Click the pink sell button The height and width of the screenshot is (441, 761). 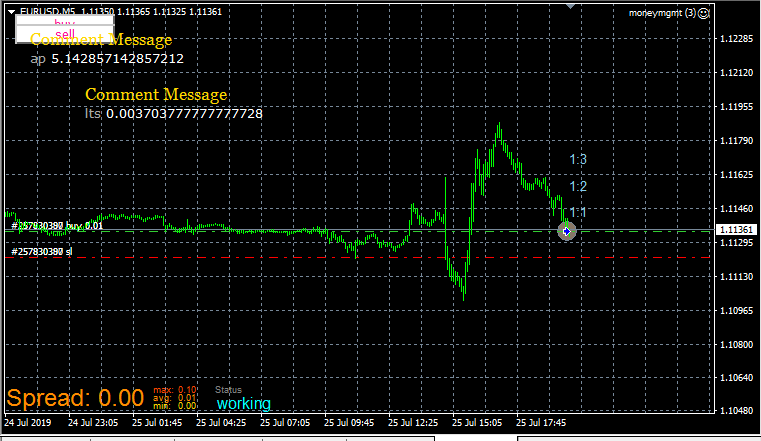[65, 34]
